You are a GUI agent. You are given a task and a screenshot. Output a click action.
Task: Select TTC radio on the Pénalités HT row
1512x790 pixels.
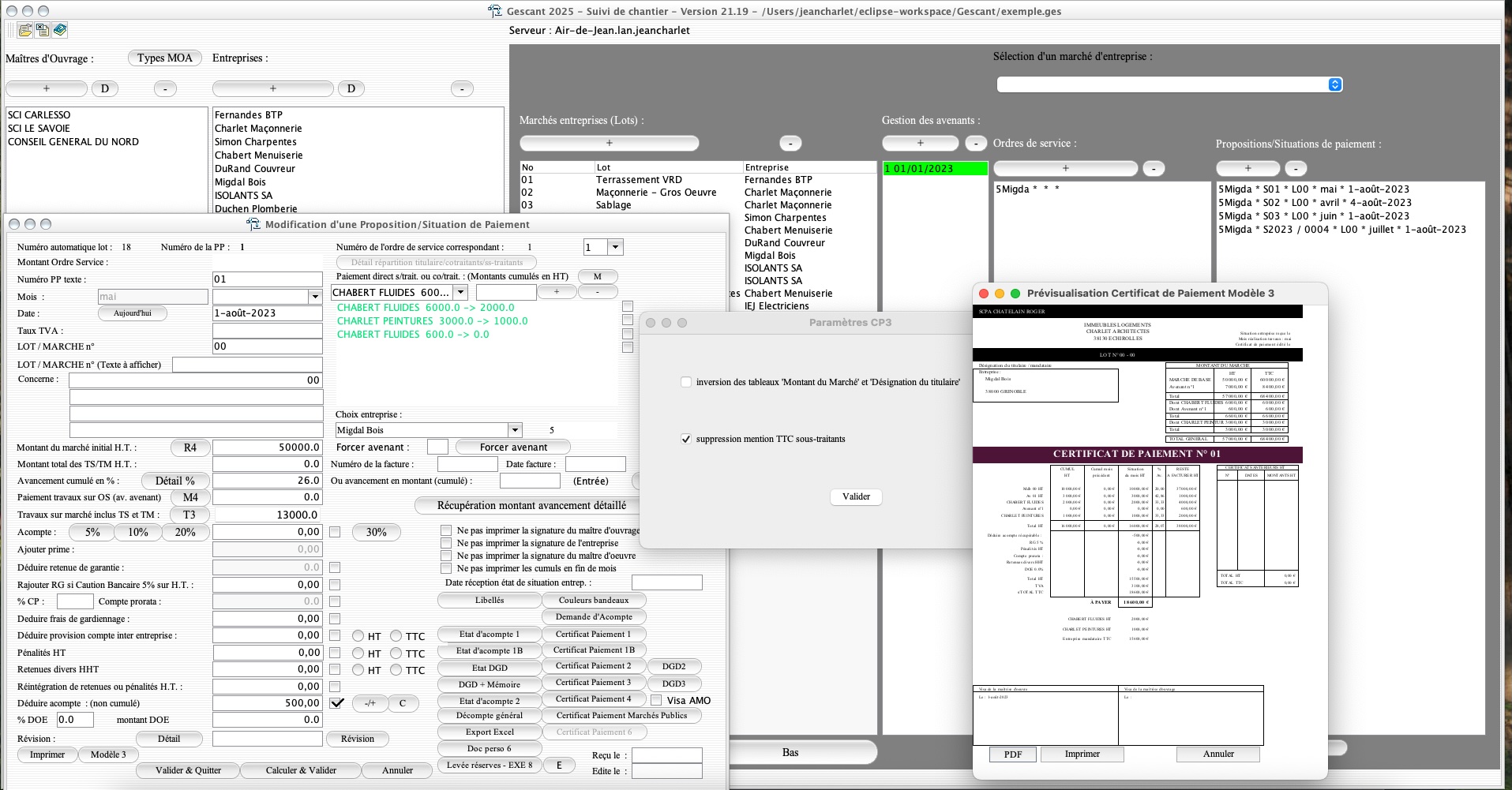tap(396, 653)
